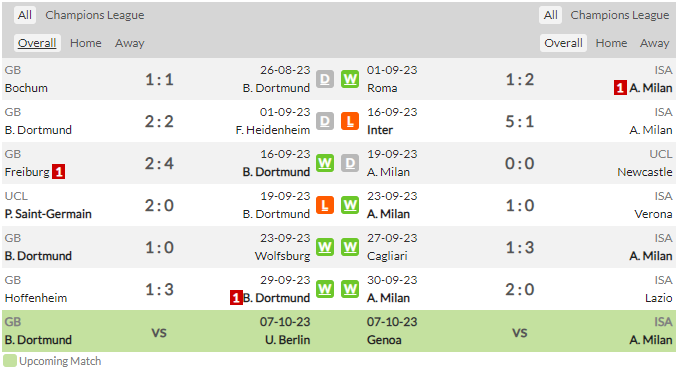The image size is (680, 383).
Task: Click the red card icon next to Freiburg
Action: tap(59, 172)
